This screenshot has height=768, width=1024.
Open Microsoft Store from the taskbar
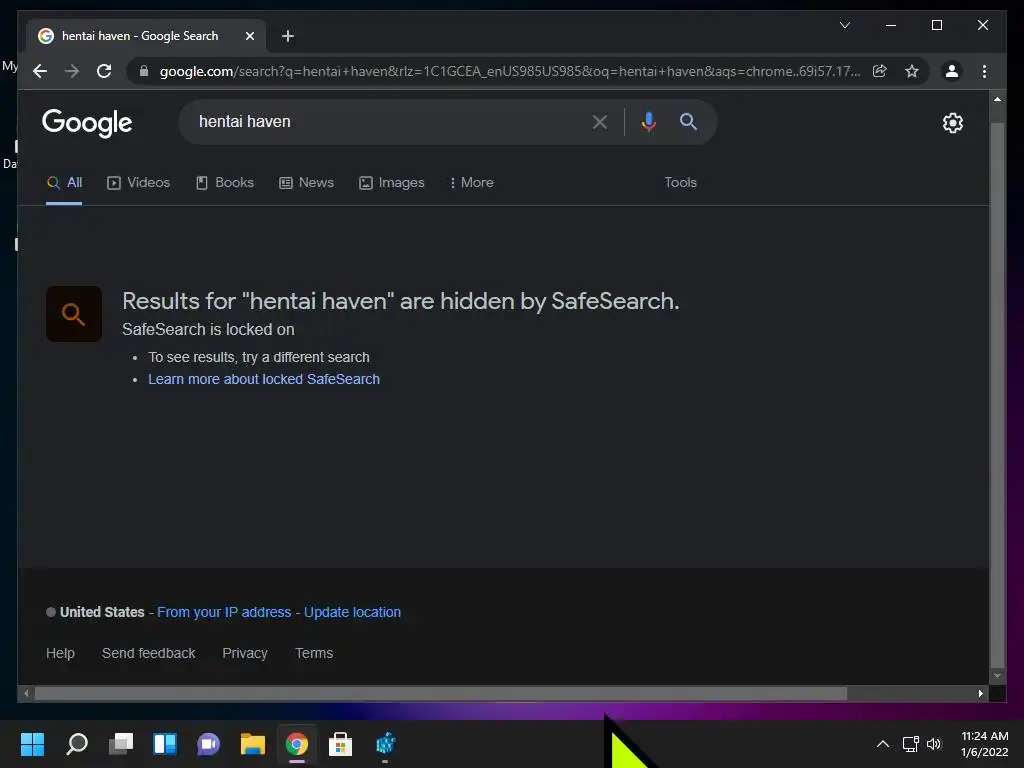(x=340, y=744)
